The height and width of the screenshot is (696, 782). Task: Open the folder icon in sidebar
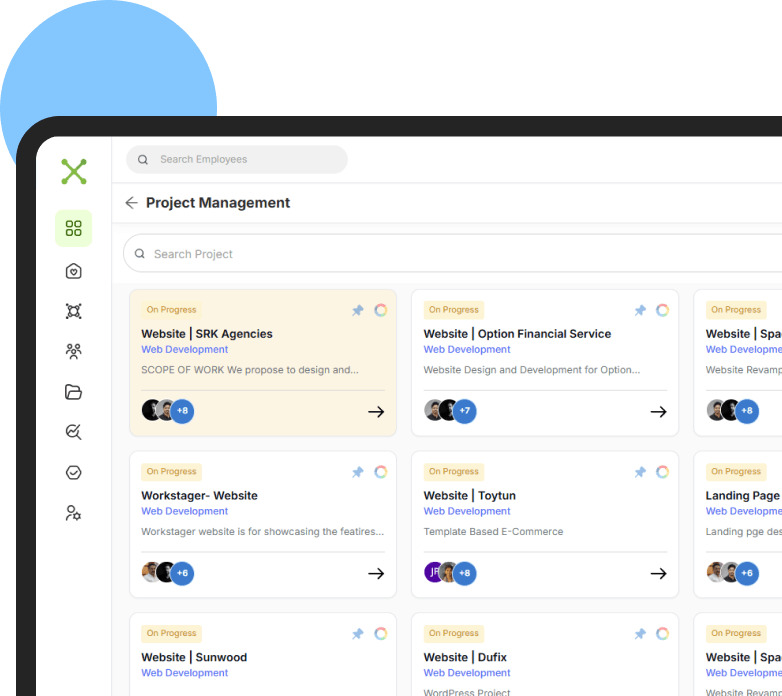coord(73,392)
